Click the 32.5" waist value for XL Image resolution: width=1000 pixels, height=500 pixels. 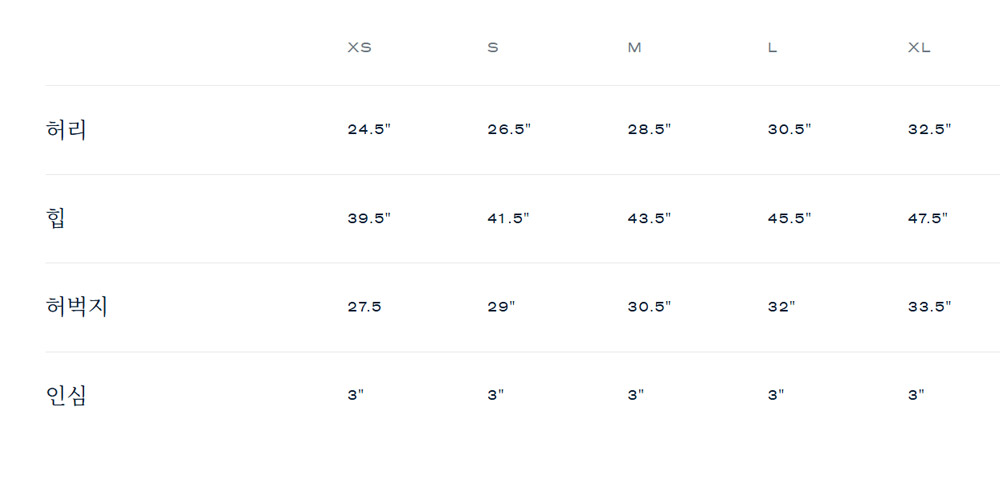[929, 130]
